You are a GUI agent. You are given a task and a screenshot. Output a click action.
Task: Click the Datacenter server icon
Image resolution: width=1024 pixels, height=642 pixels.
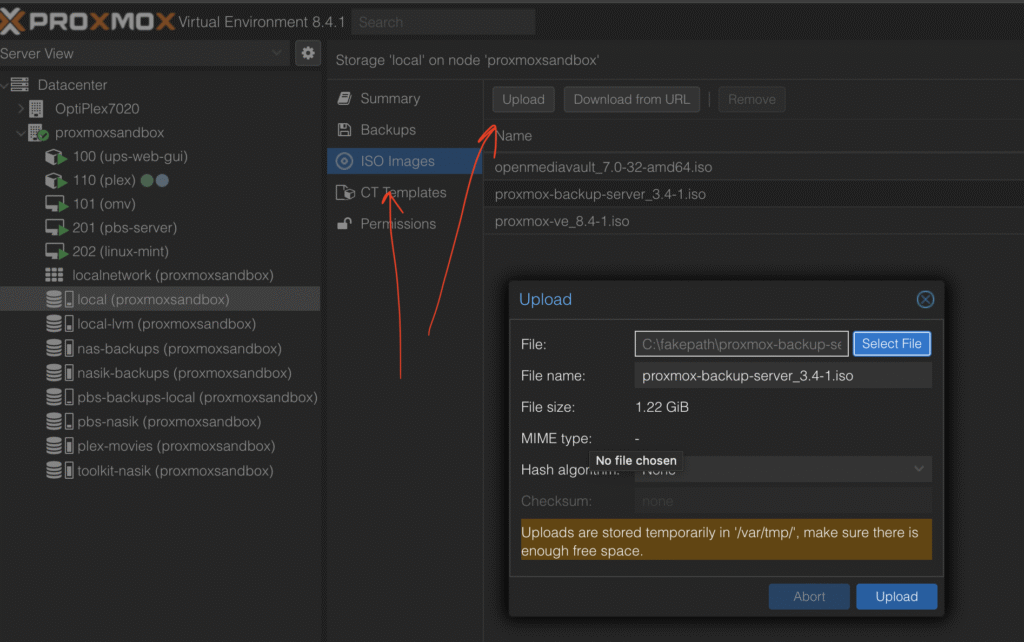pos(20,84)
